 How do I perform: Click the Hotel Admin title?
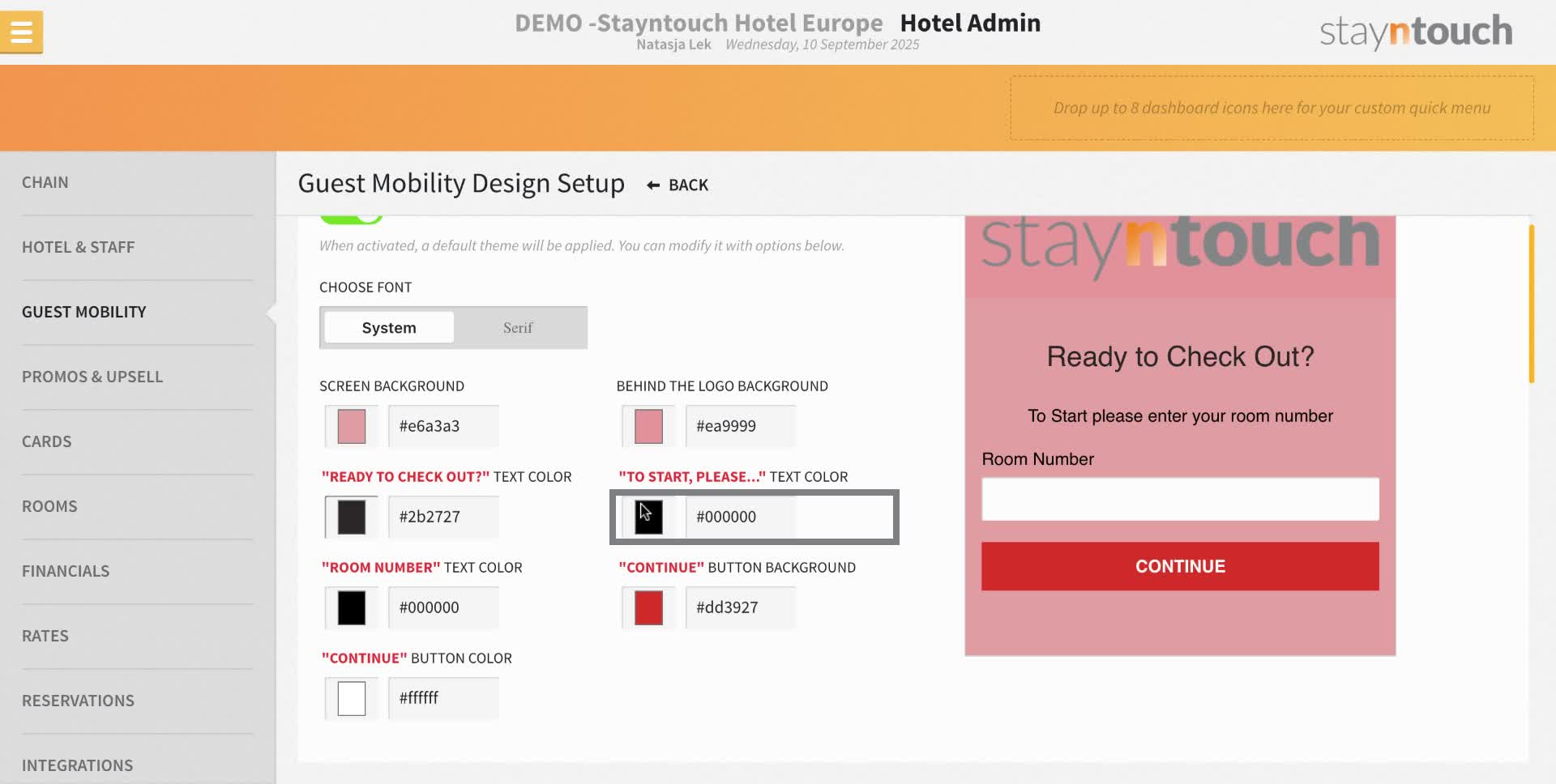click(x=970, y=23)
